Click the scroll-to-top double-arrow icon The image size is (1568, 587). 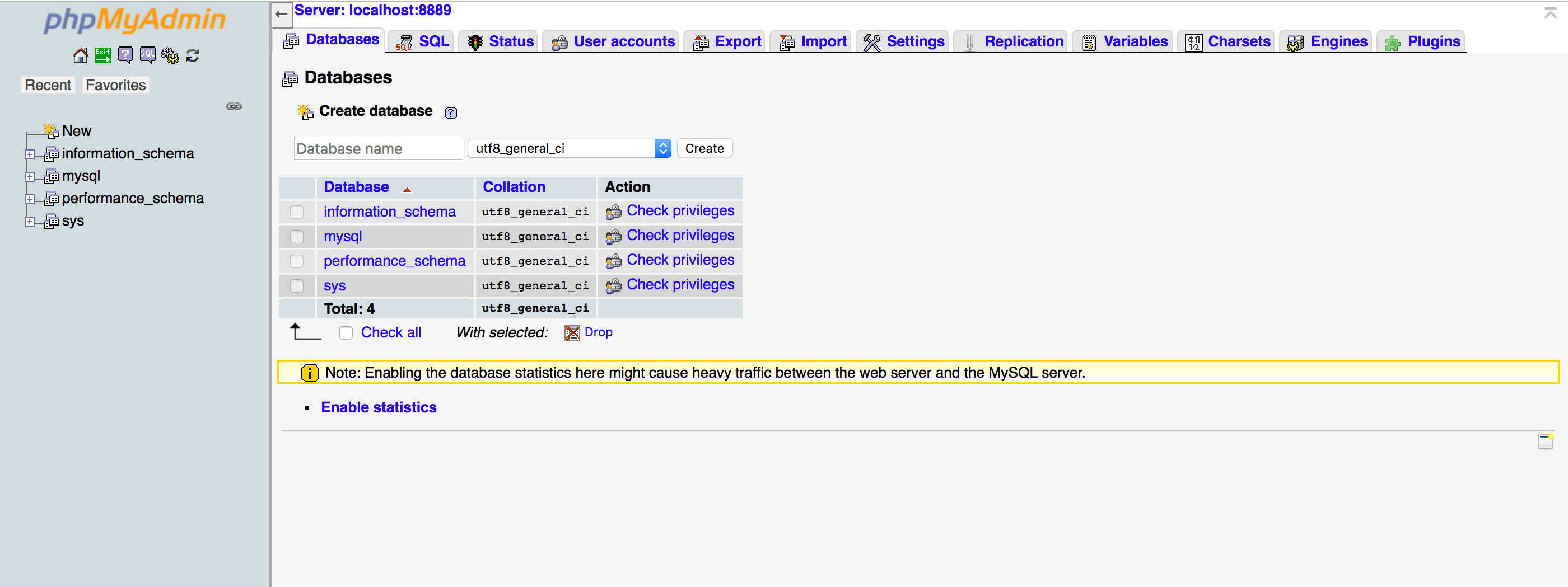click(x=1550, y=13)
